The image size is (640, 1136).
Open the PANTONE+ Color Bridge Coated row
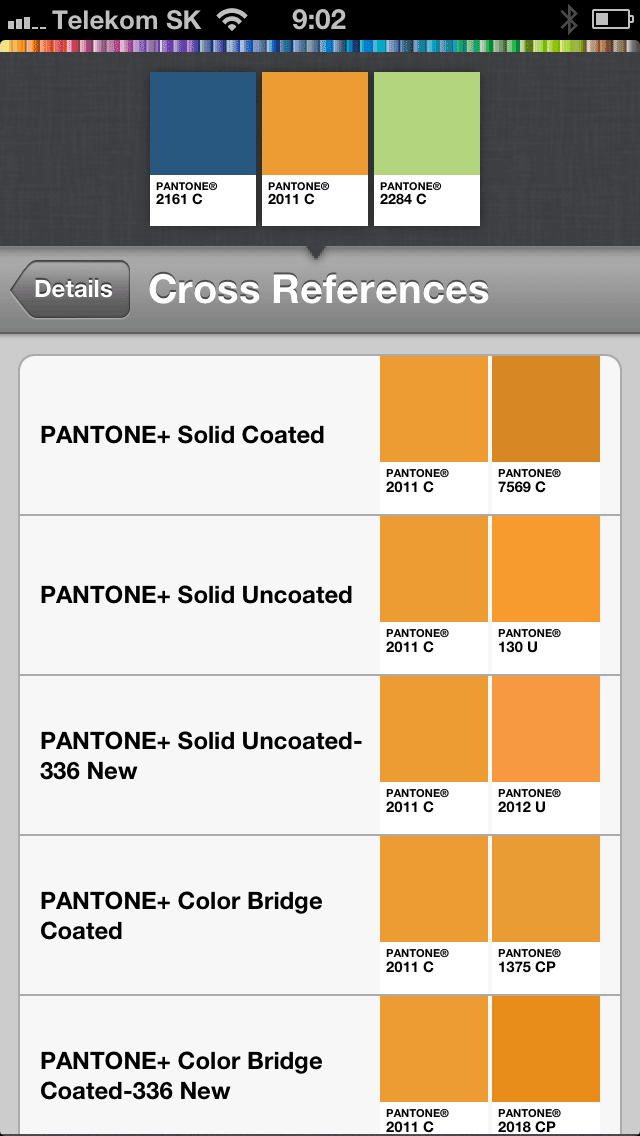tap(182, 915)
